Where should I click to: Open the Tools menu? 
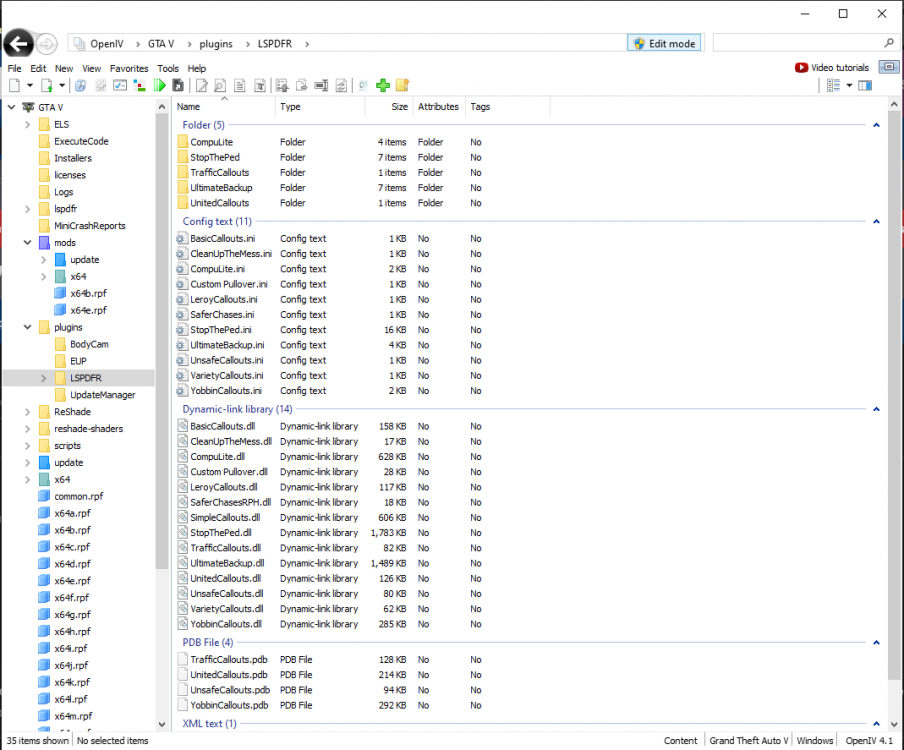tap(168, 68)
